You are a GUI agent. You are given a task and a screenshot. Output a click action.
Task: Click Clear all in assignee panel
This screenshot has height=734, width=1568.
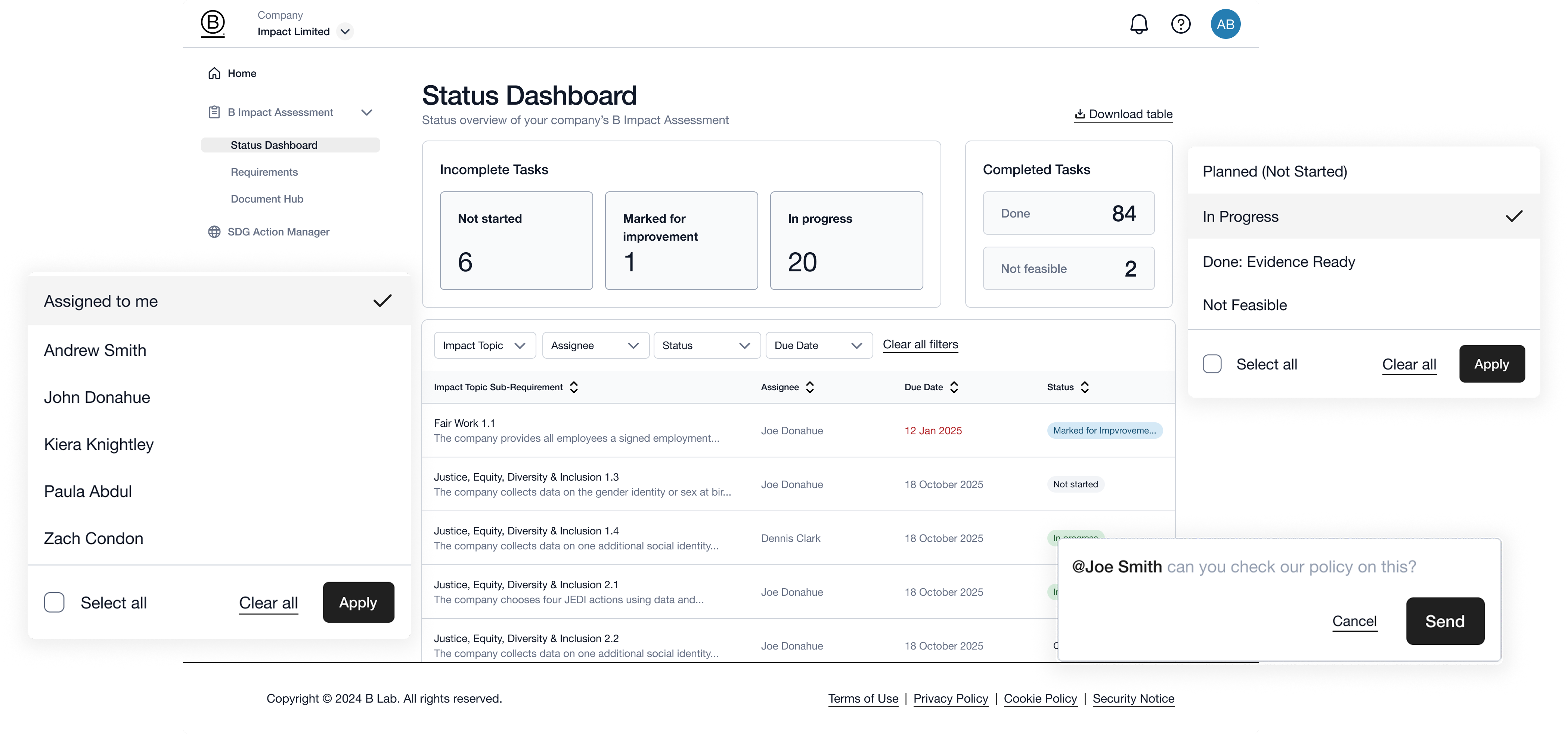pos(269,602)
